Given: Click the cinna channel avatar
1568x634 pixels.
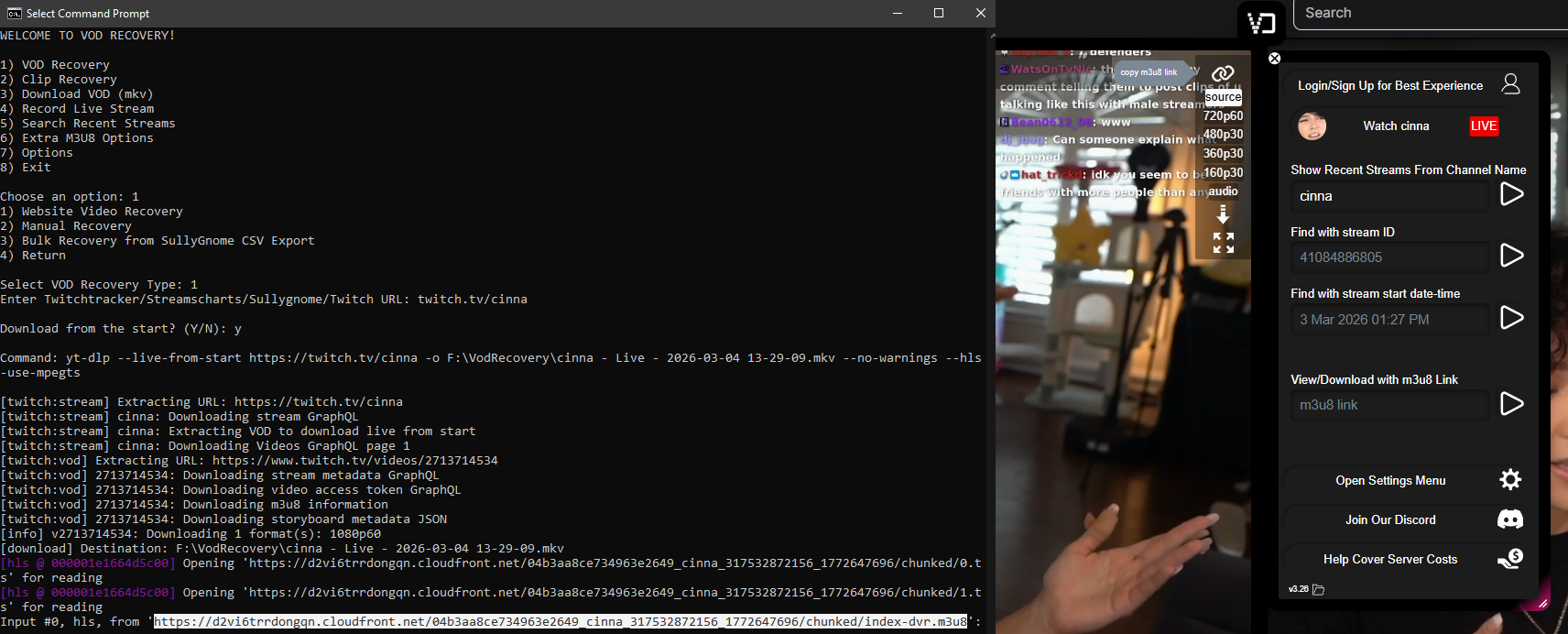Looking at the screenshot, I should tap(1312, 126).
